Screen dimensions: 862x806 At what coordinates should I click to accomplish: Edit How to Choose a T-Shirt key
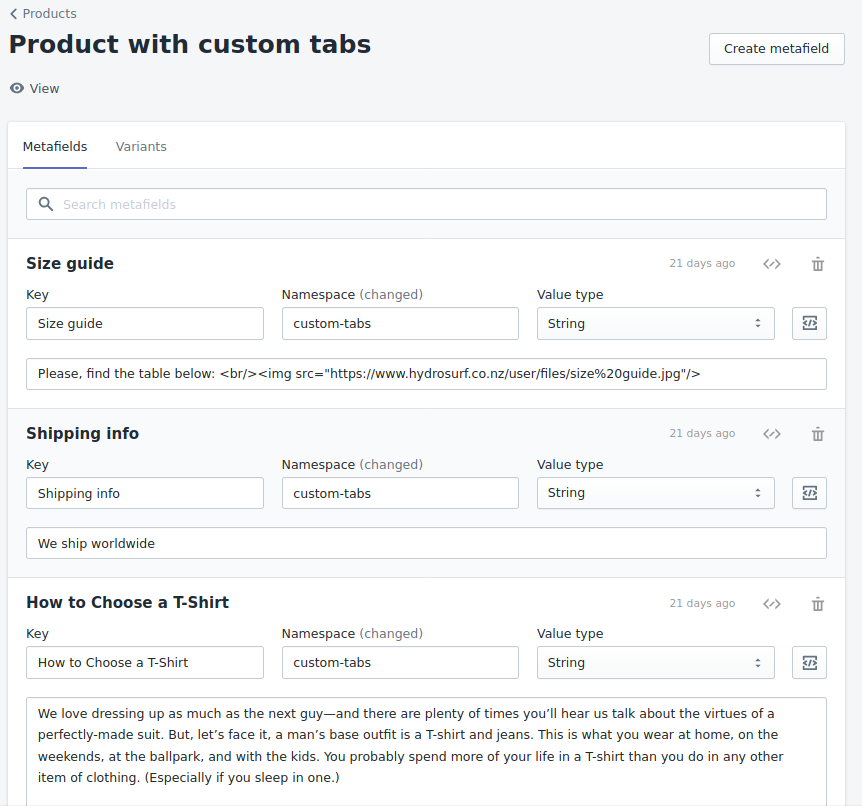point(145,663)
